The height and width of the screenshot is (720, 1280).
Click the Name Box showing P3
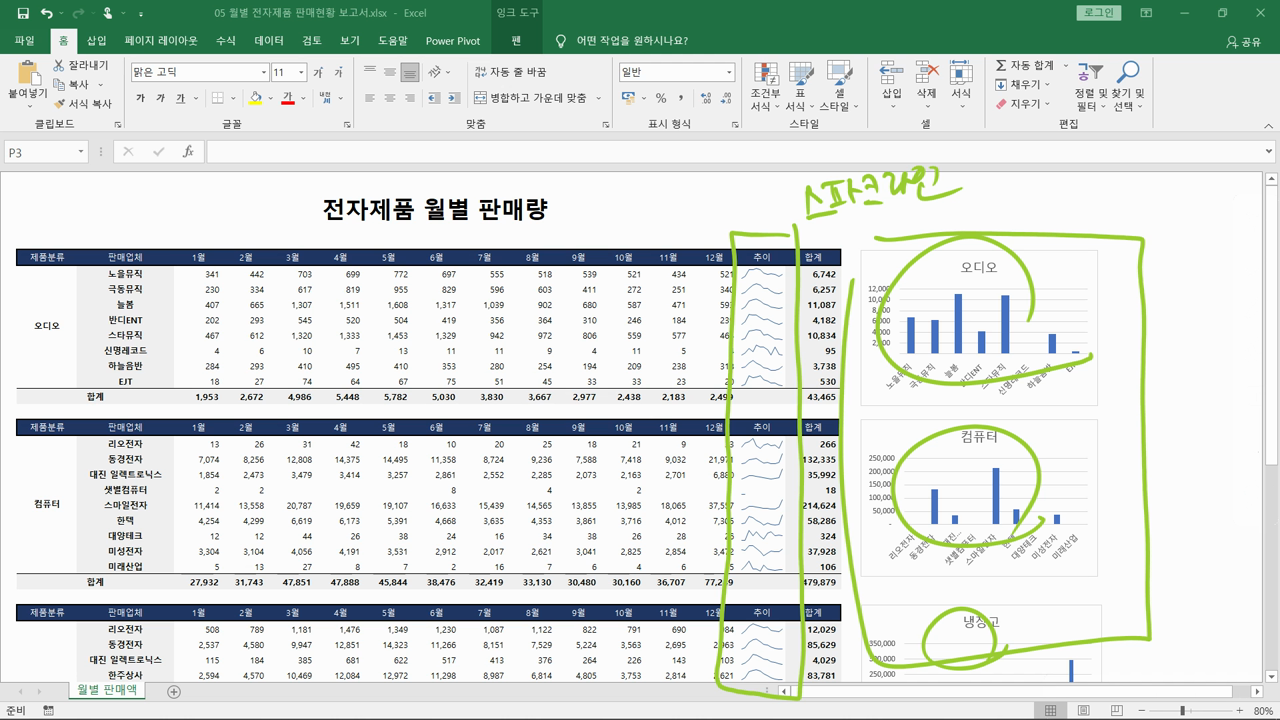point(46,152)
